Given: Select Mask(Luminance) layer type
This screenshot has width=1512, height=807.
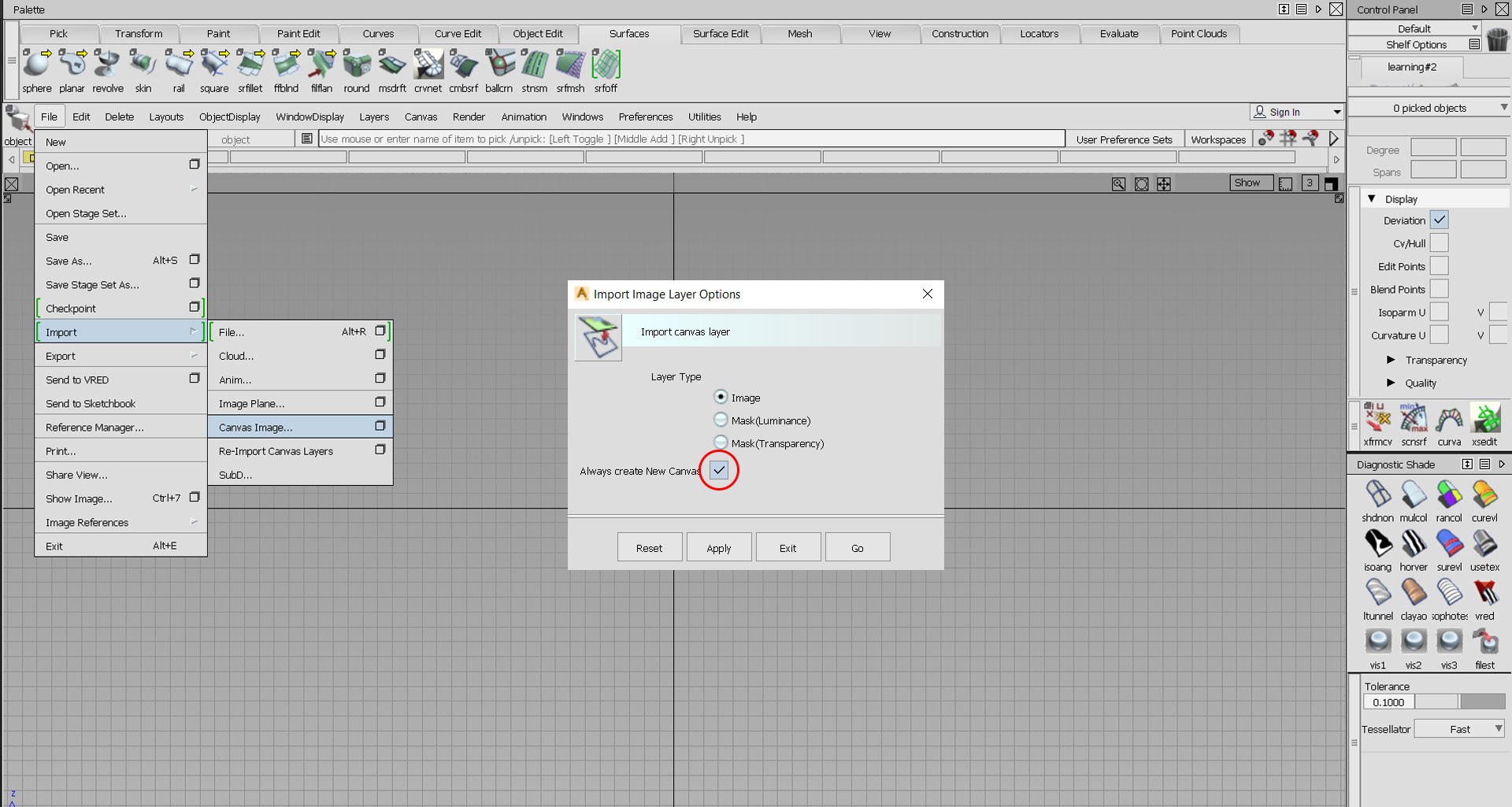Looking at the screenshot, I should coord(721,420).
